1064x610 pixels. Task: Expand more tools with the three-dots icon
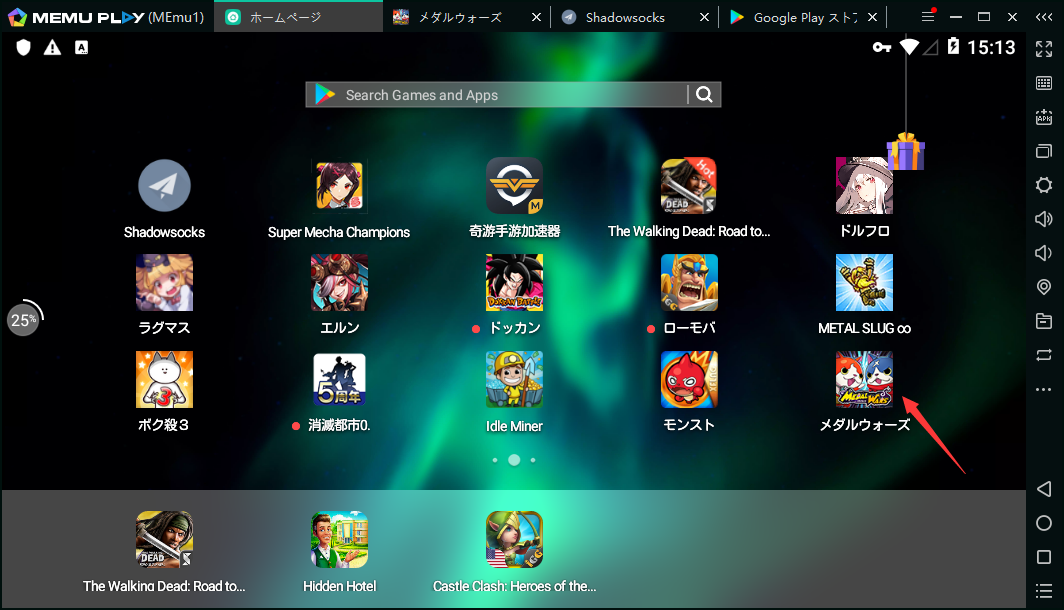(x=1044, y=389)
